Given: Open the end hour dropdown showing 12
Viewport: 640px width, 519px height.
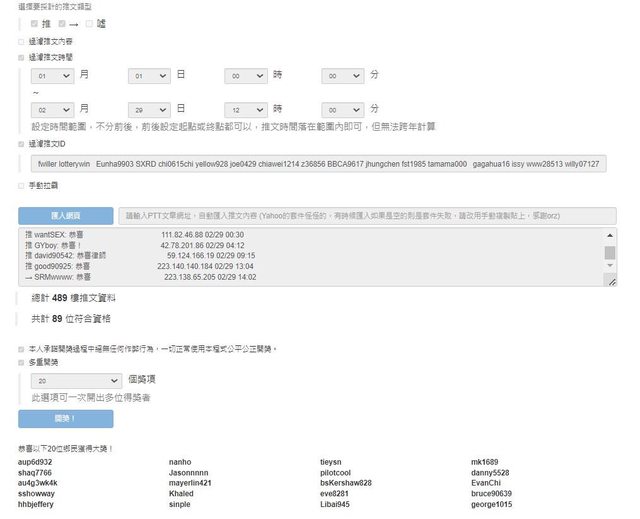Looking at the screenshot, I should click(246, 108).
